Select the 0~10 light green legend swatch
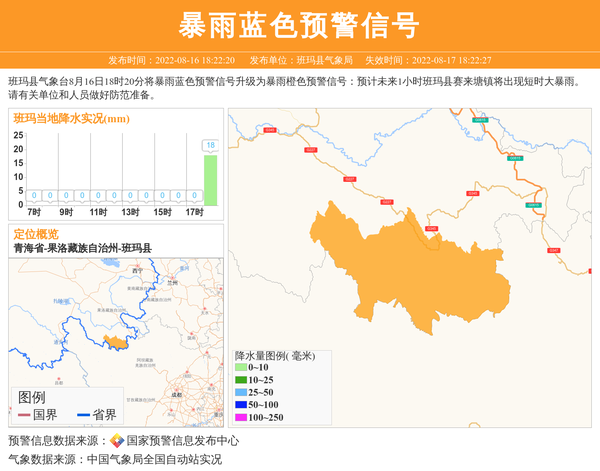The image size is (600, 471). [x=240, y=368]
